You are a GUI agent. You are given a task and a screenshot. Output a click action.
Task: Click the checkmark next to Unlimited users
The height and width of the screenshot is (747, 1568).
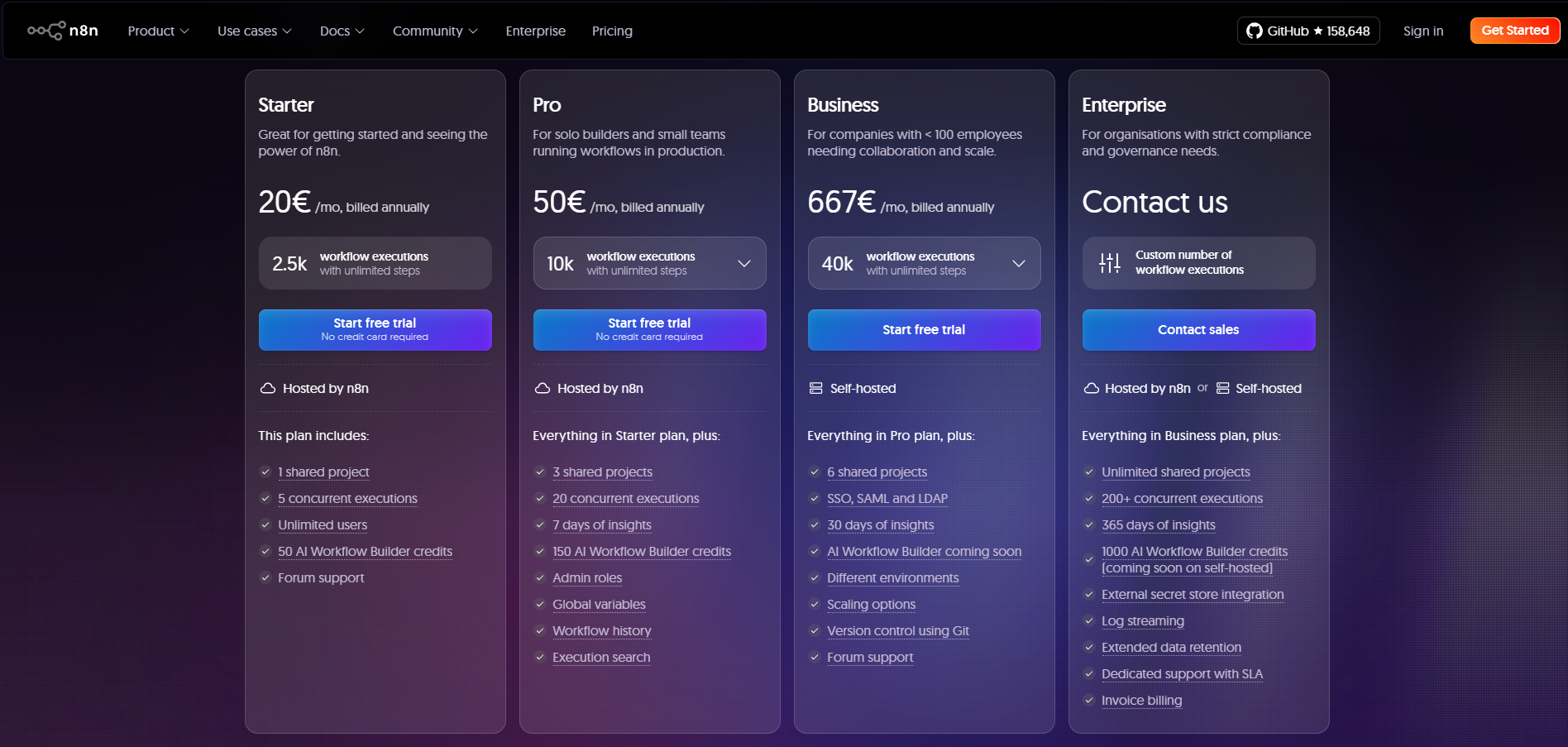[266, 524]
